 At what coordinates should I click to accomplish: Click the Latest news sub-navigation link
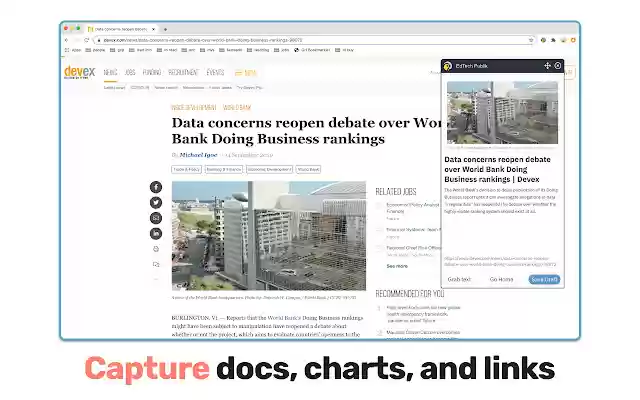(114, 88)
